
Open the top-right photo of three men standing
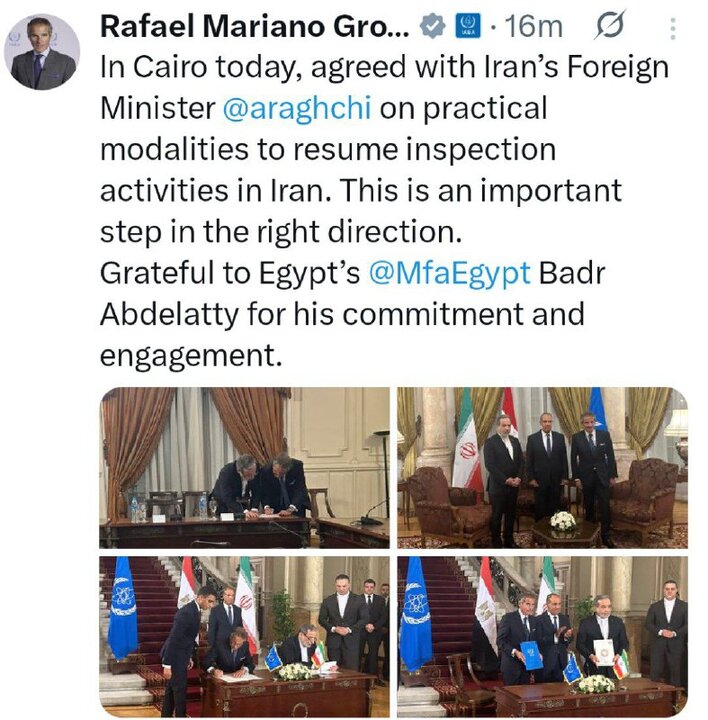[542, 467]
